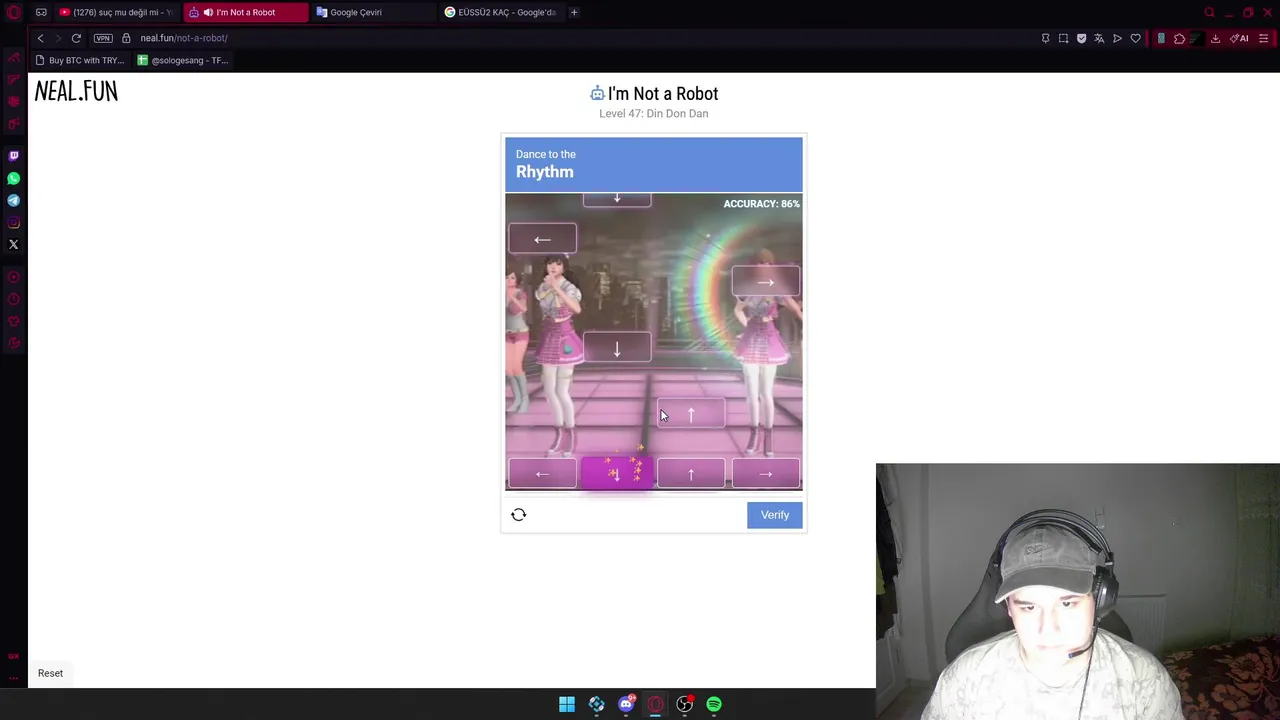Click the translate page icon
The height and width of the screenshot is (720, 1280).
pos(1099,38)
